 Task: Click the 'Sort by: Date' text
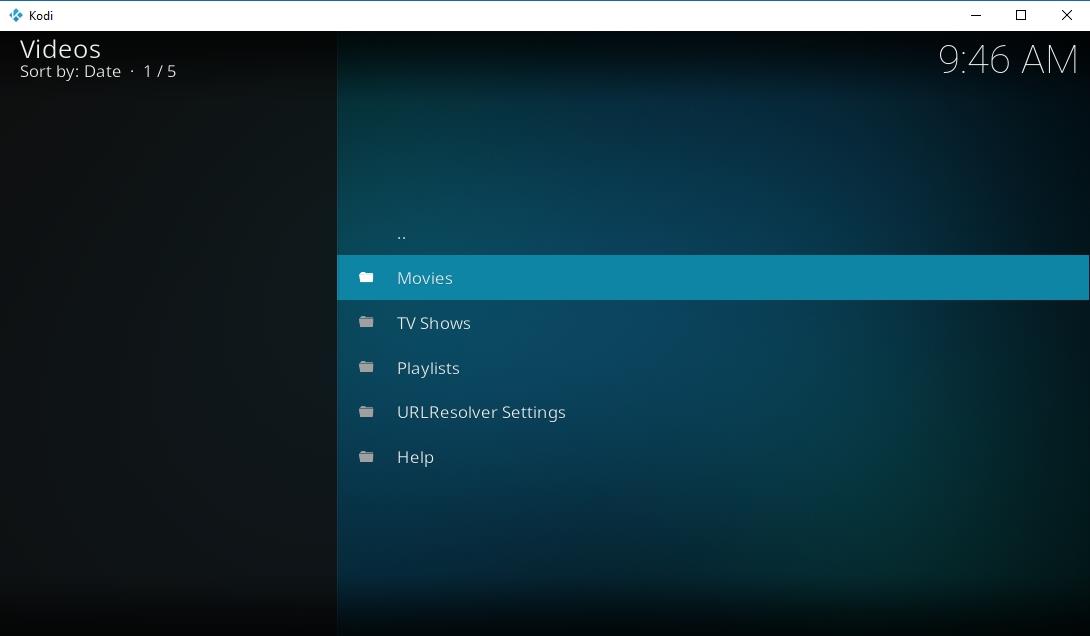point(70,72)
